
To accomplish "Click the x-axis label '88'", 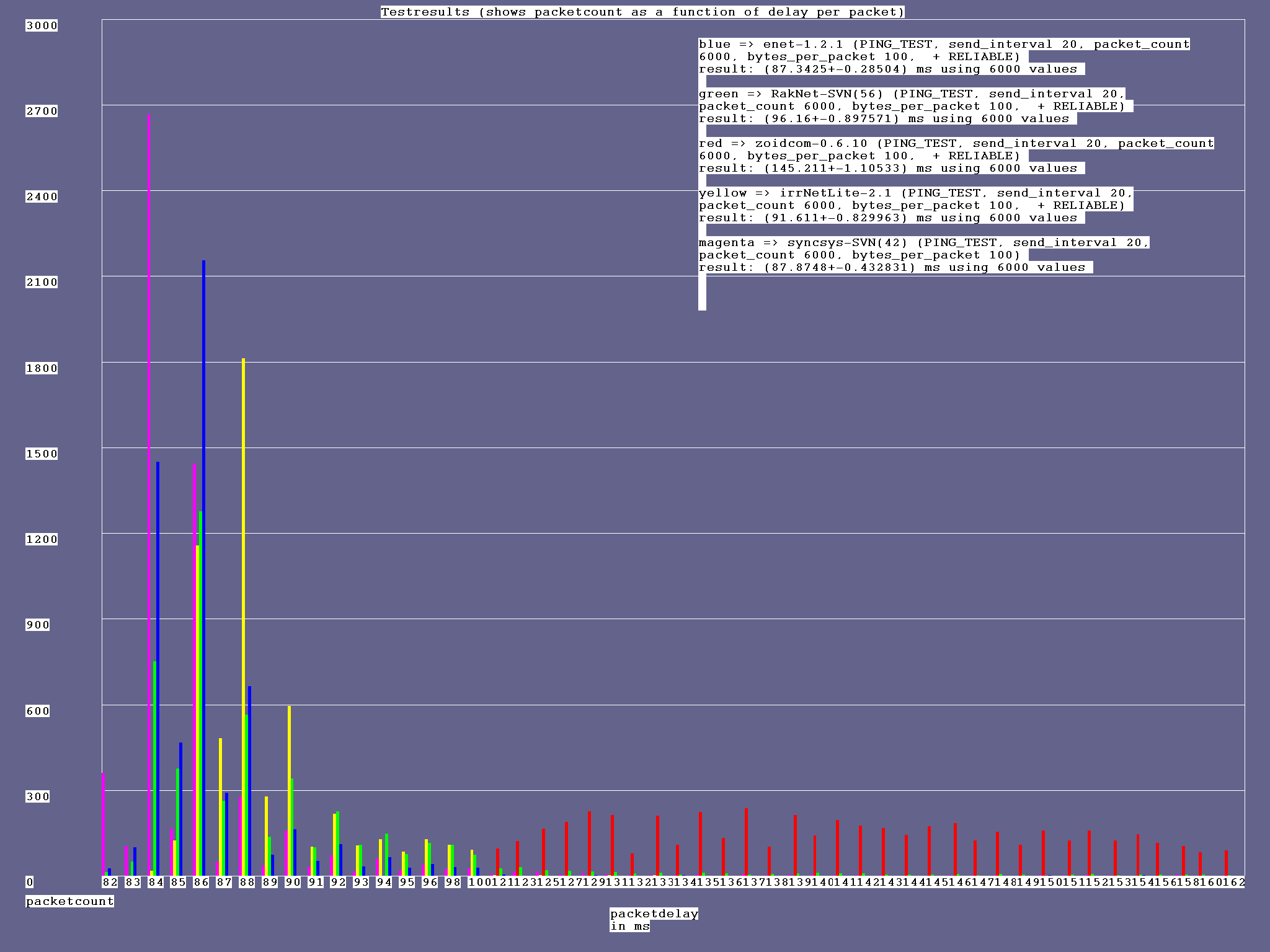I will click(247, 882).
